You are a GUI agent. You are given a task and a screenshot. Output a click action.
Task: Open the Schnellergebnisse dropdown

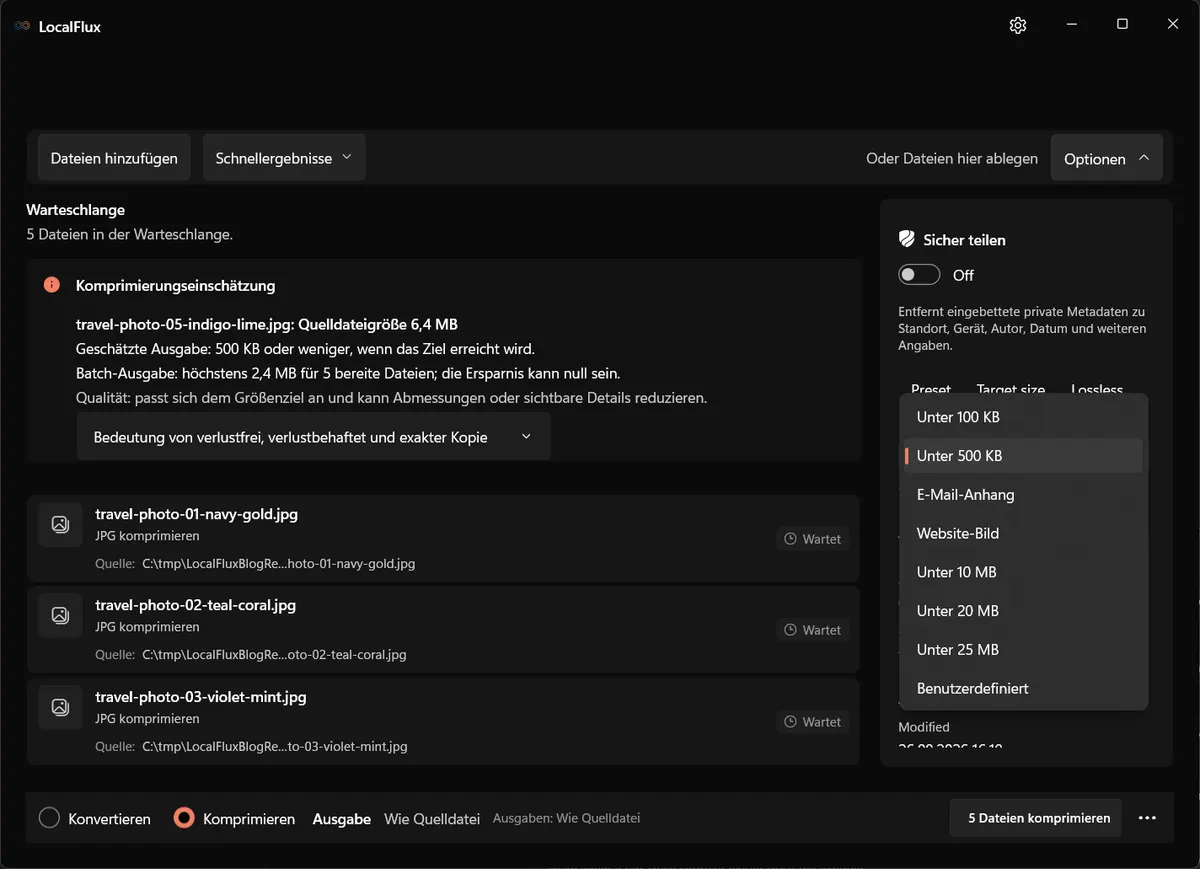point(284,158)
